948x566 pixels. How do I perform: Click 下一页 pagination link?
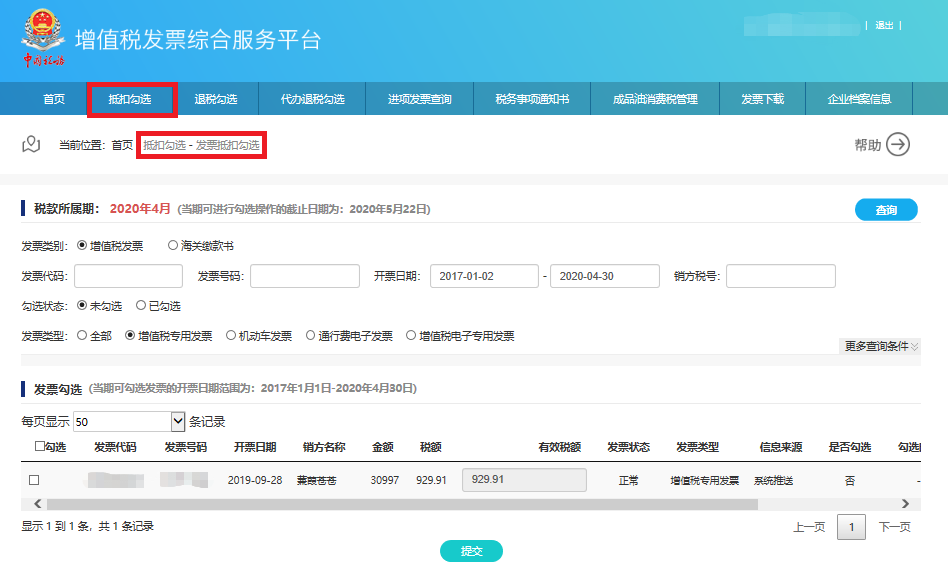(x=894, y=527)
